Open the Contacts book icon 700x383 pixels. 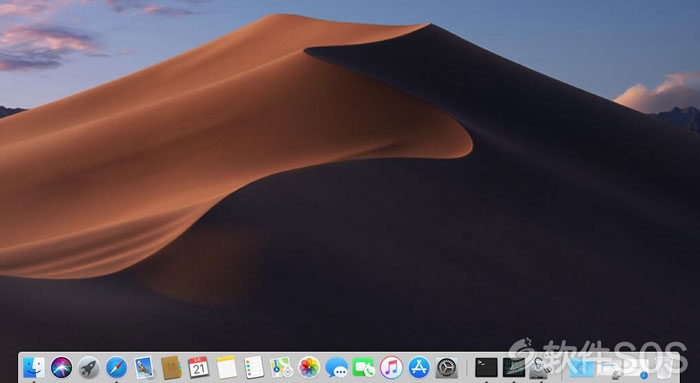171,367
